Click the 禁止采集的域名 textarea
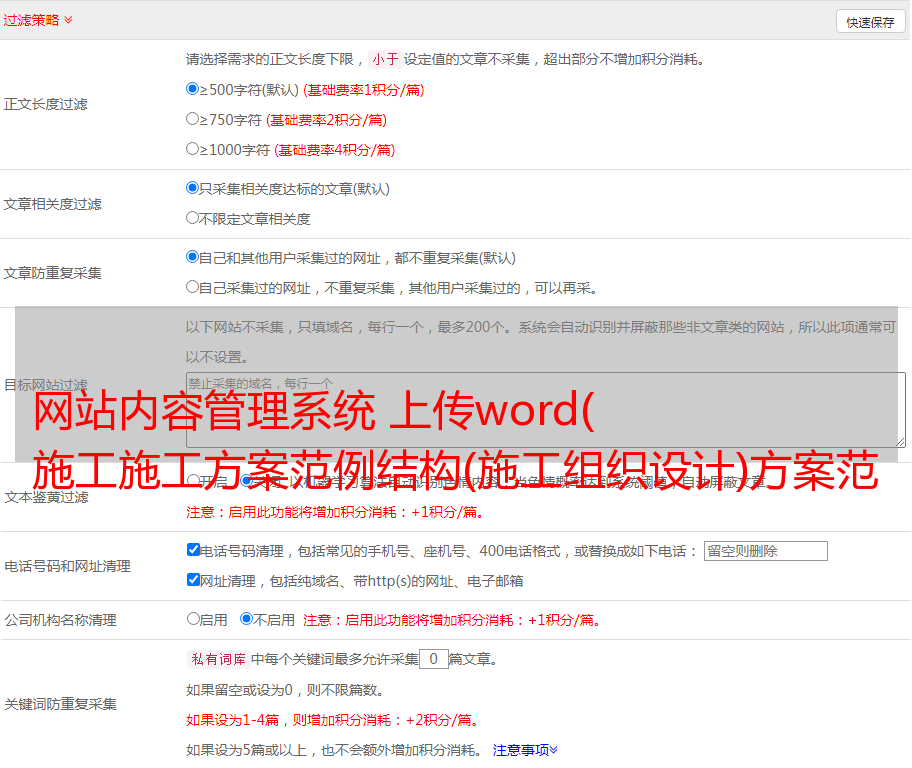The image size is (912, 768). (x=546, y=410)
